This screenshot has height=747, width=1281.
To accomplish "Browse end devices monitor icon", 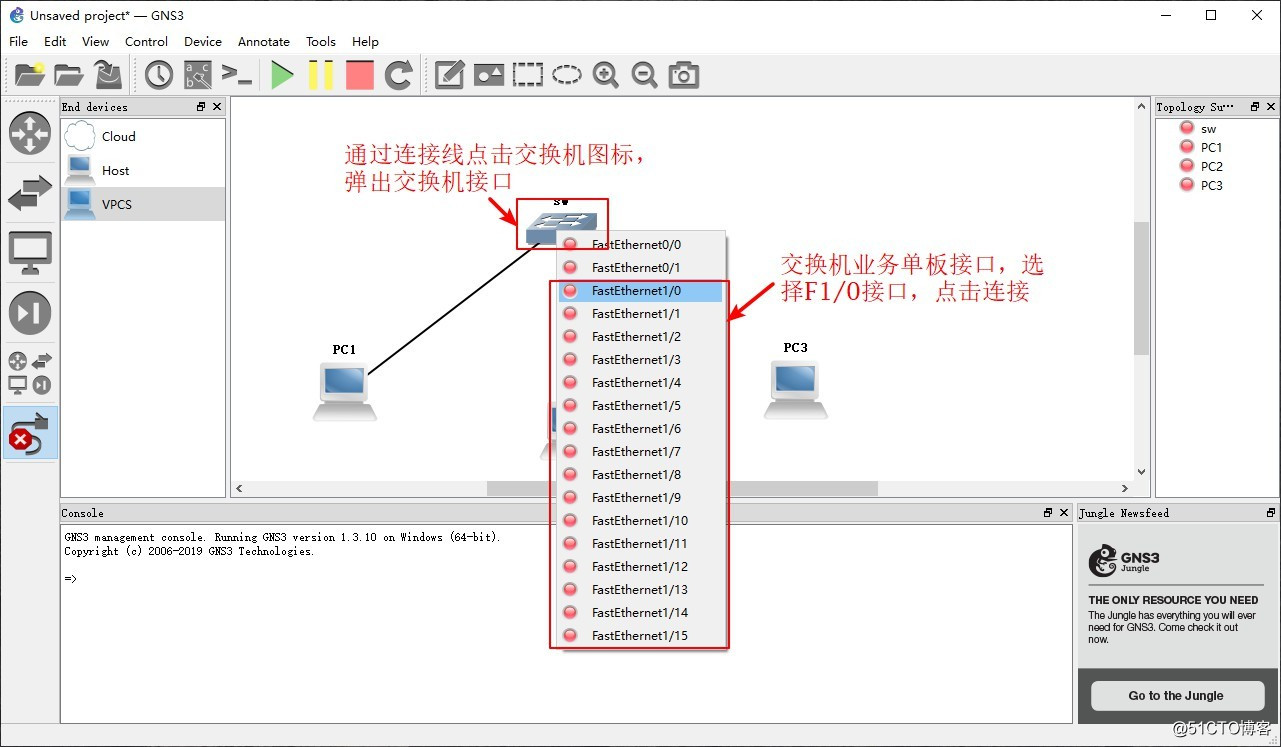I will tap(30, 253).
